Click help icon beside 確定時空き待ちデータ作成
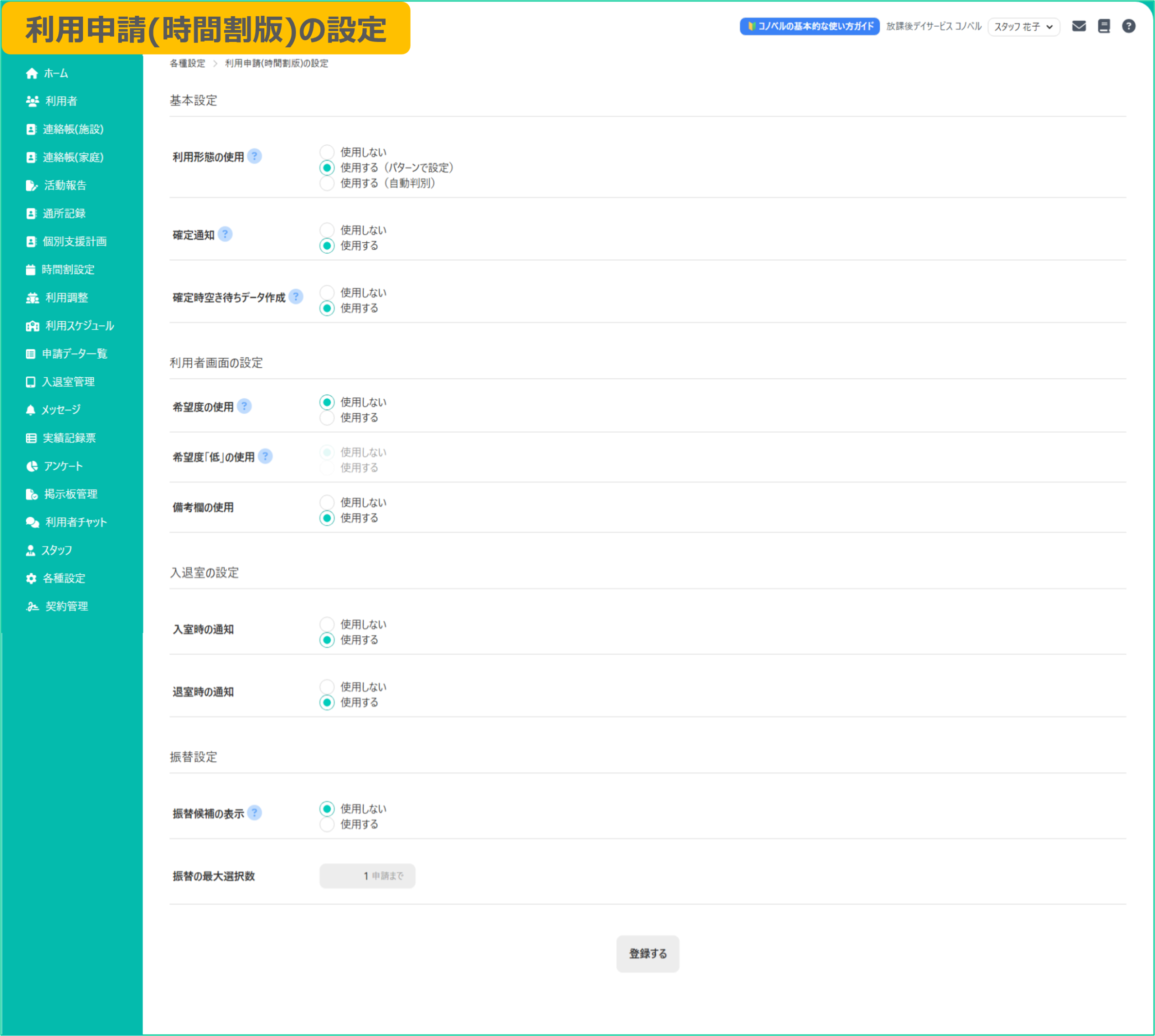The width and height of the screenshot is (1155, 1036). [x=296, y=296]
